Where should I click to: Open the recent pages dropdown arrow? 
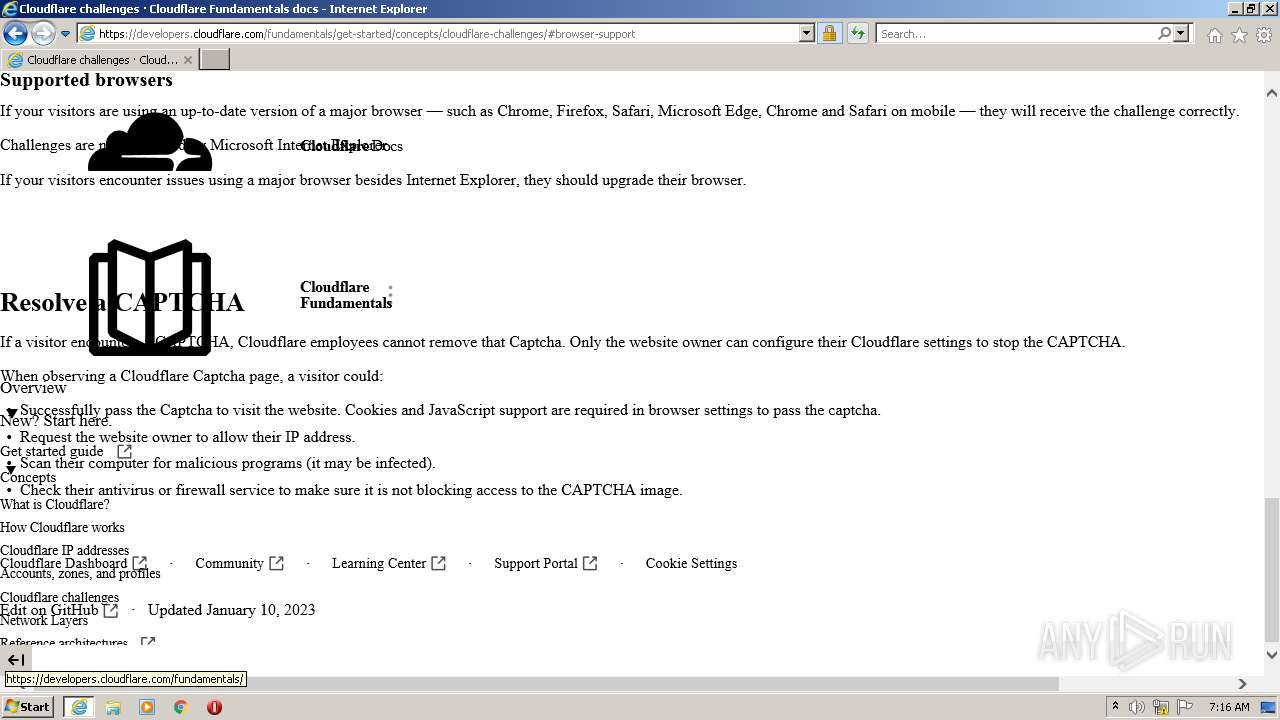[65, 34]
